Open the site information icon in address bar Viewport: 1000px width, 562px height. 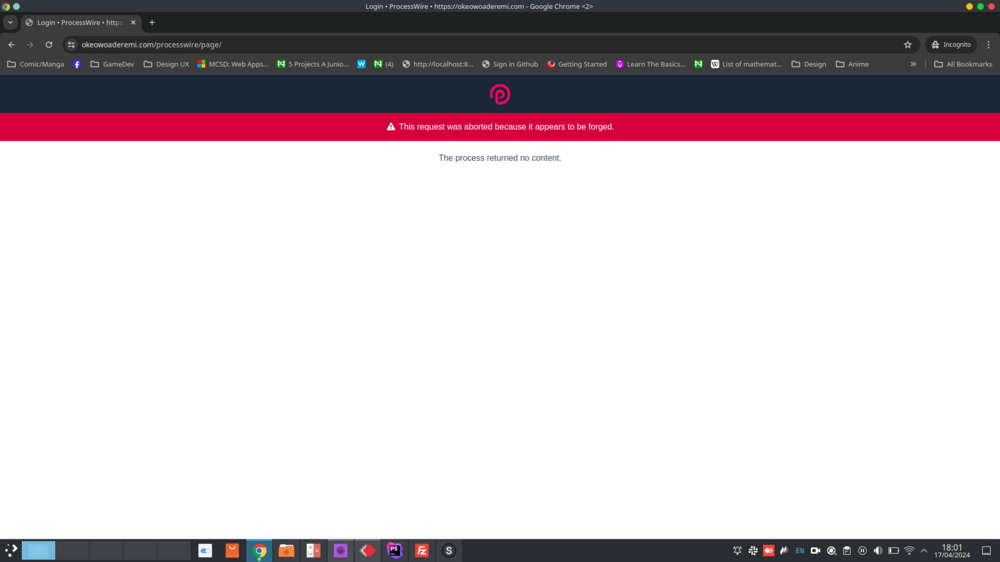pos(71,45)
